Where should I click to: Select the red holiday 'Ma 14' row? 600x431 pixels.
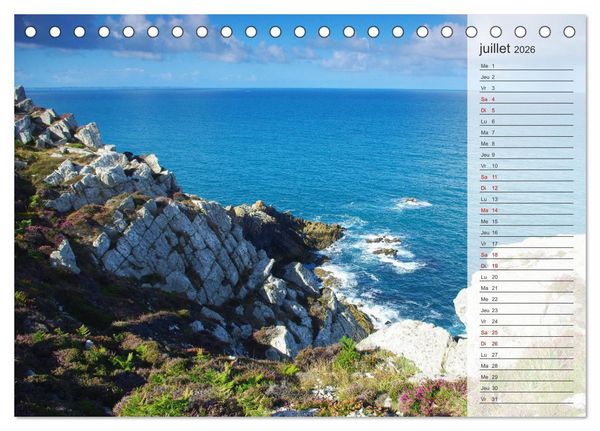[x=527, y=210]
